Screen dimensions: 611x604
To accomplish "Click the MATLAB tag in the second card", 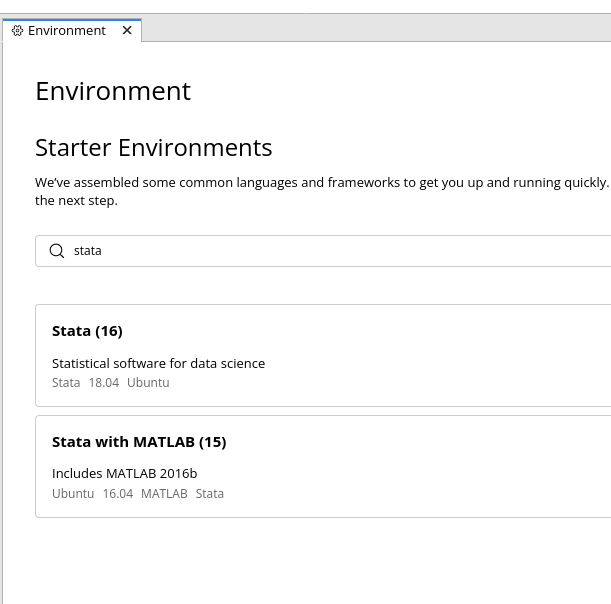I will point(164,494).
